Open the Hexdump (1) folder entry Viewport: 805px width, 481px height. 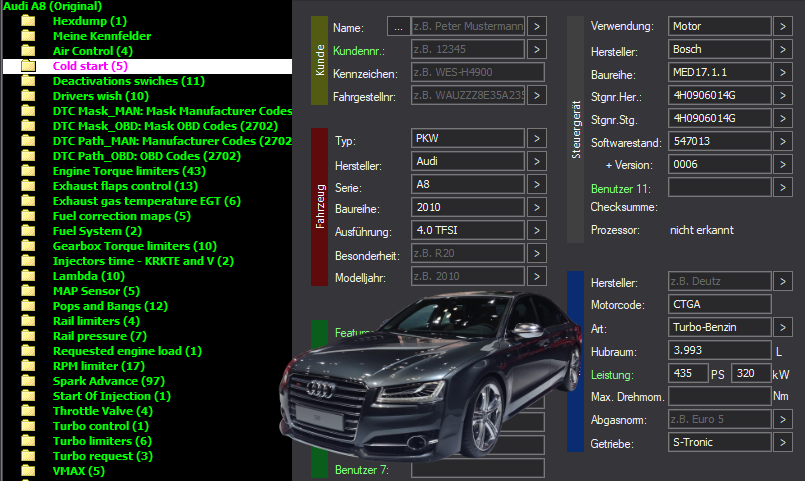point(90,21)
